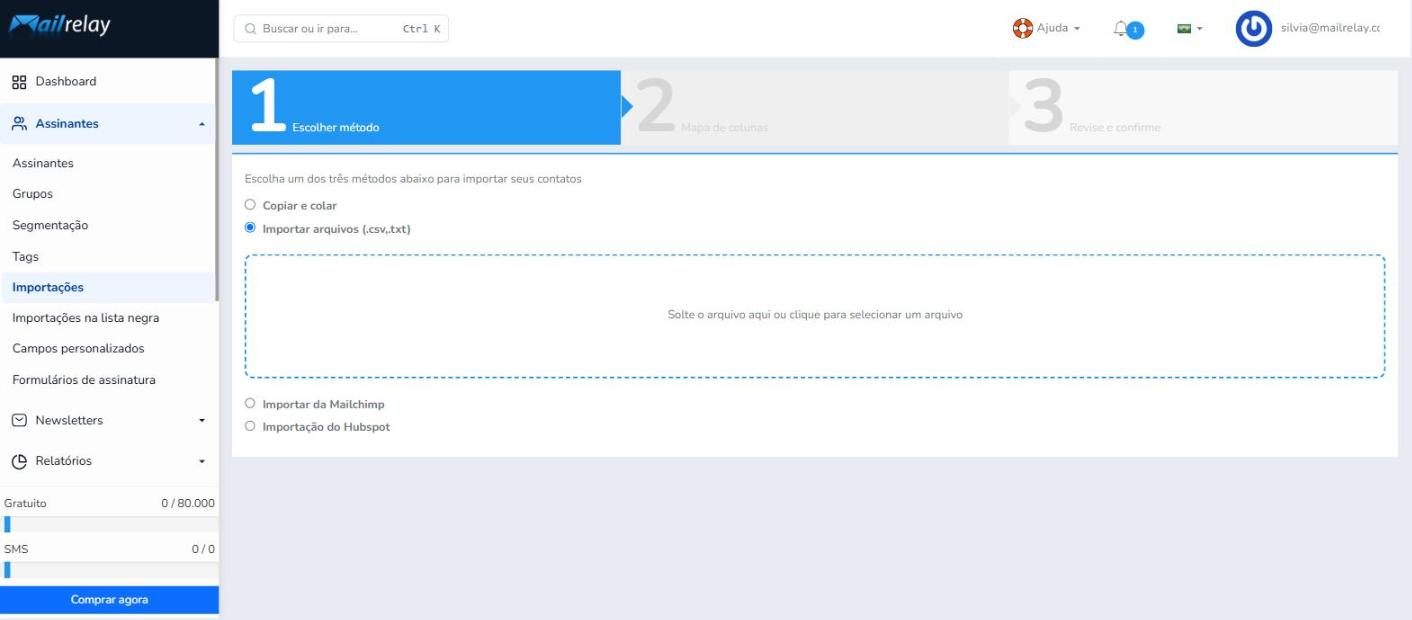Click the user avatar power icon
Screen dimensions: 1412x620
pos(1253,29)
